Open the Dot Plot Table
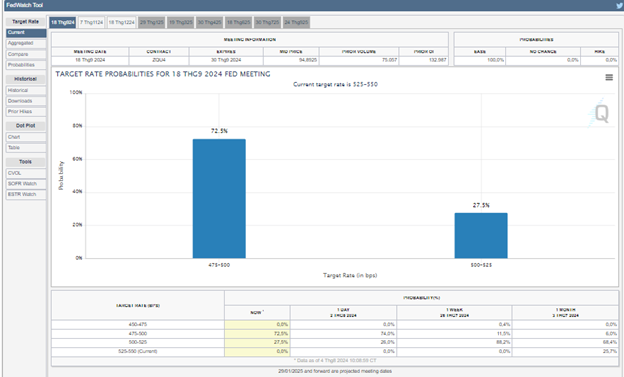Image resolution: width=624 pixels, height=377 pixels. (x=26, y=148)
